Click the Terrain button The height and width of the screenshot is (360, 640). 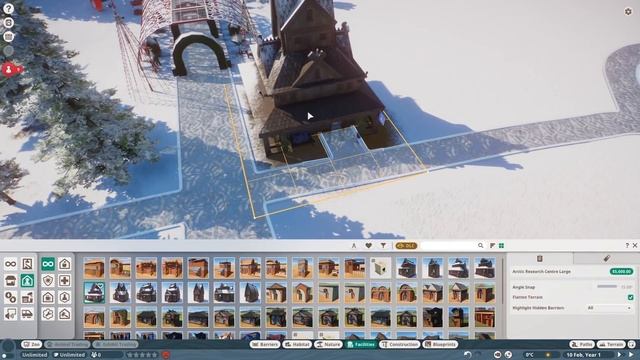611,344
